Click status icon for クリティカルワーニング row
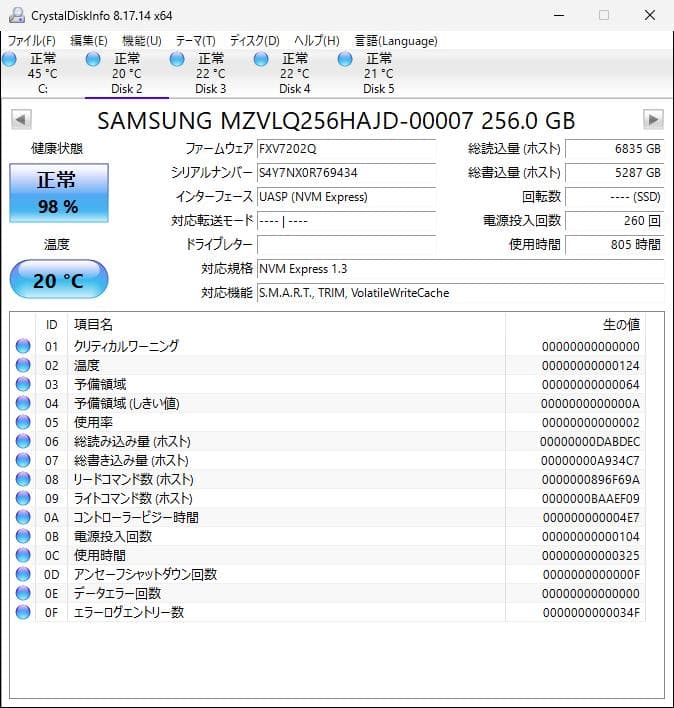The height and width of the screenshot is (708, 674). pos(23,346)
